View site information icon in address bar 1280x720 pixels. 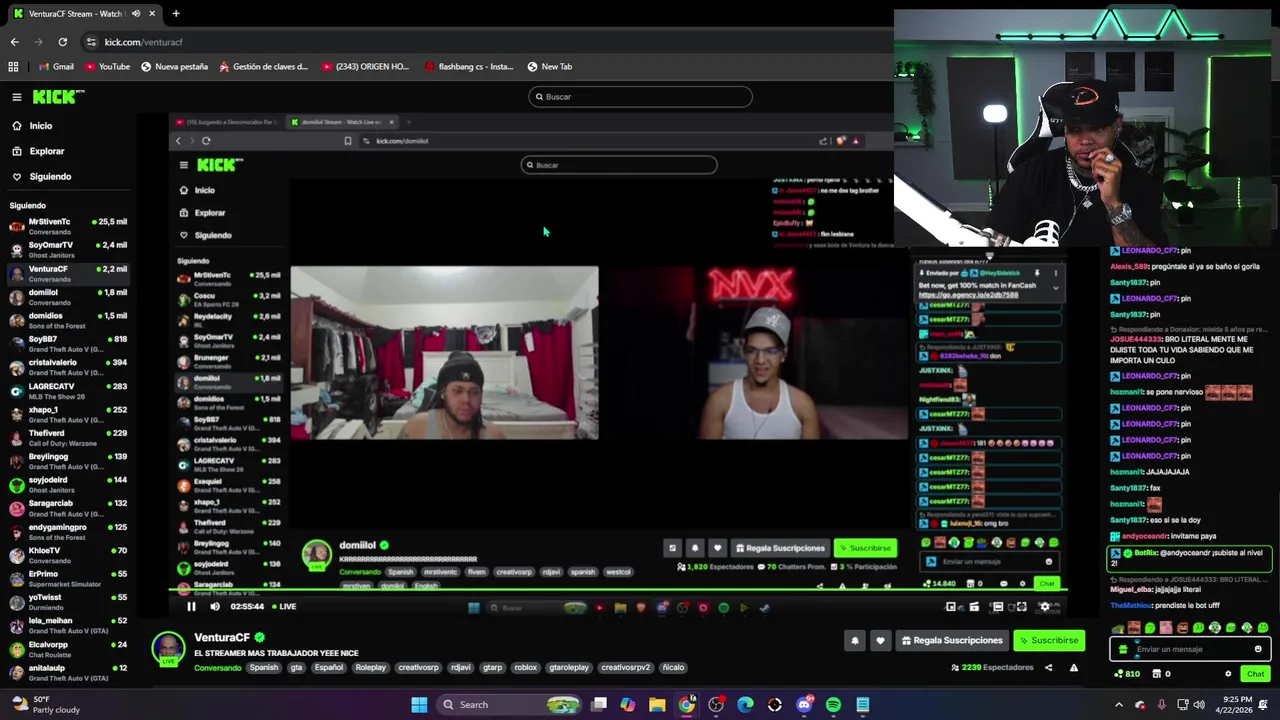click(x=91, y=42)
